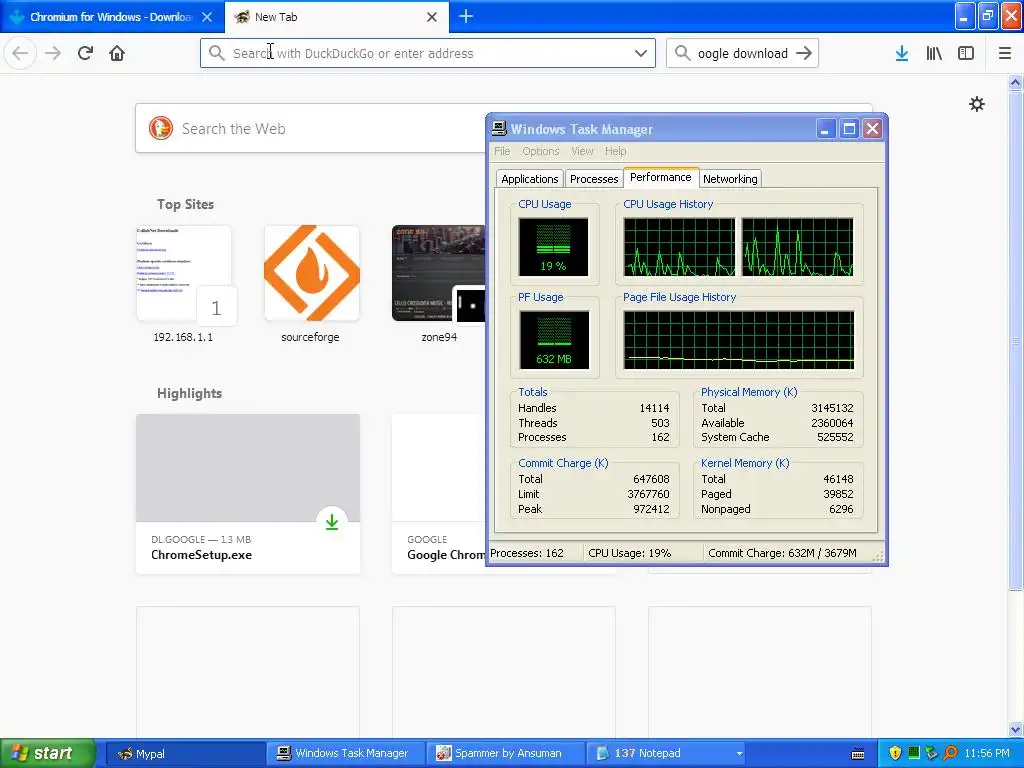Click the Commit Charge status bar entry
The width and height of the screenshot is (1024, 768).
pos(782,553)
